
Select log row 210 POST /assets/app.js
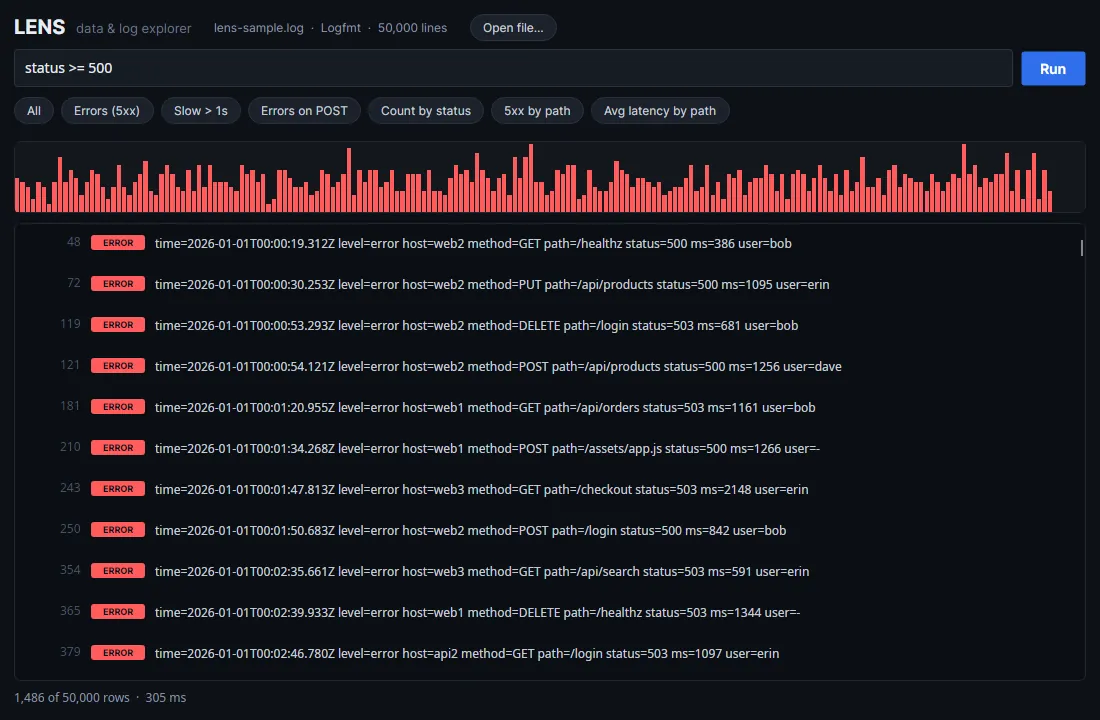coord(549,448)
